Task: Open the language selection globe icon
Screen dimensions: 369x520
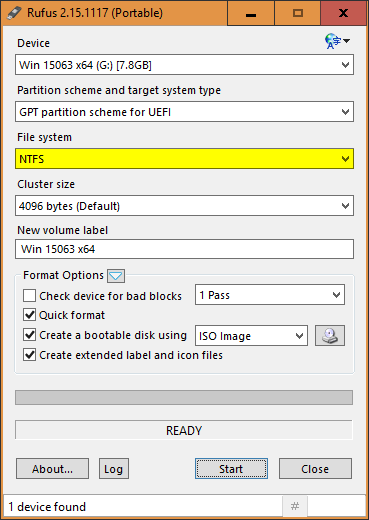Action: coord(337,41)
